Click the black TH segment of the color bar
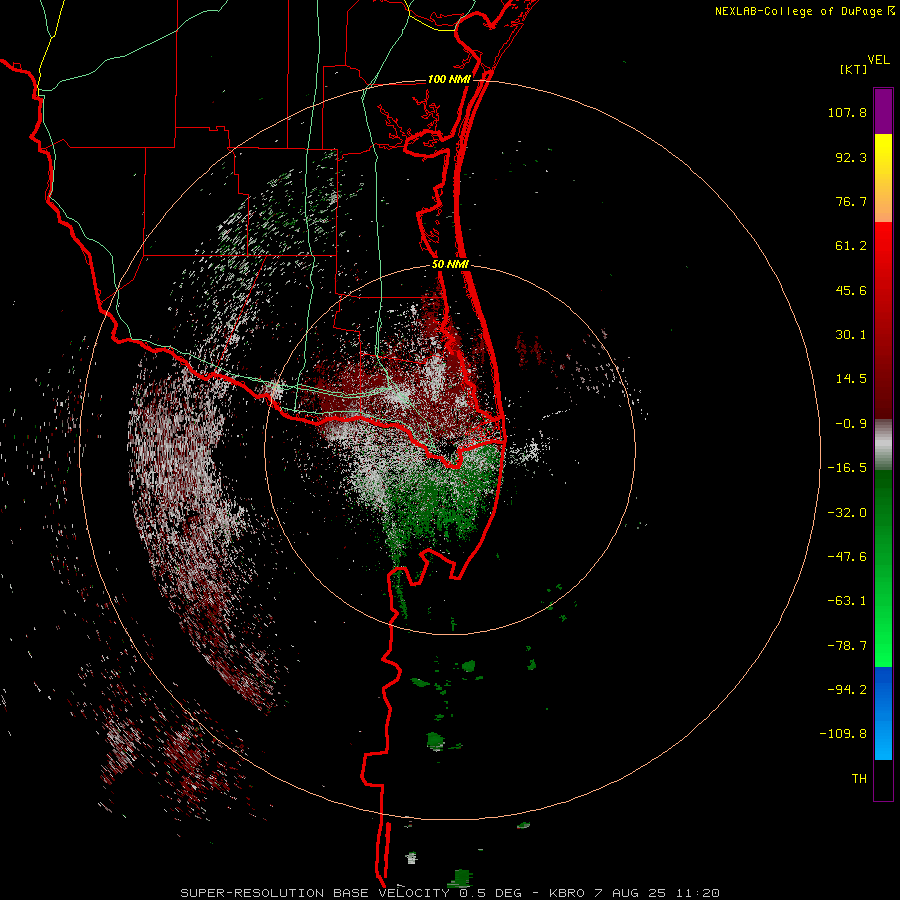 [x=883, y=780]
